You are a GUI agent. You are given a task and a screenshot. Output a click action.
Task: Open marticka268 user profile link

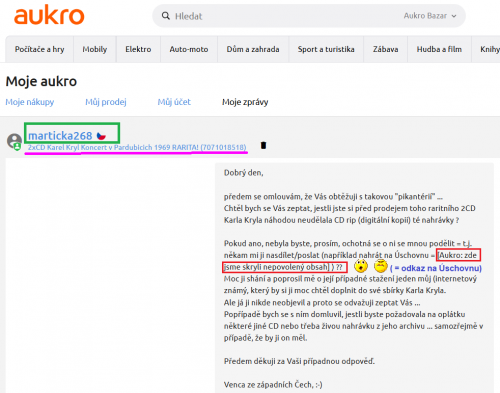tap(60, 136)
